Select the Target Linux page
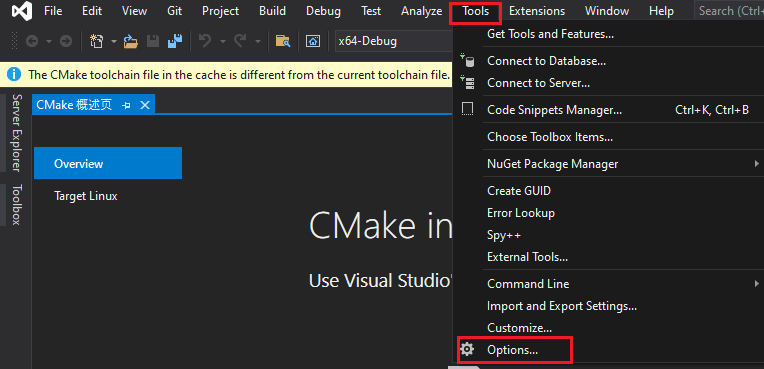 click(x=86, y=196)
